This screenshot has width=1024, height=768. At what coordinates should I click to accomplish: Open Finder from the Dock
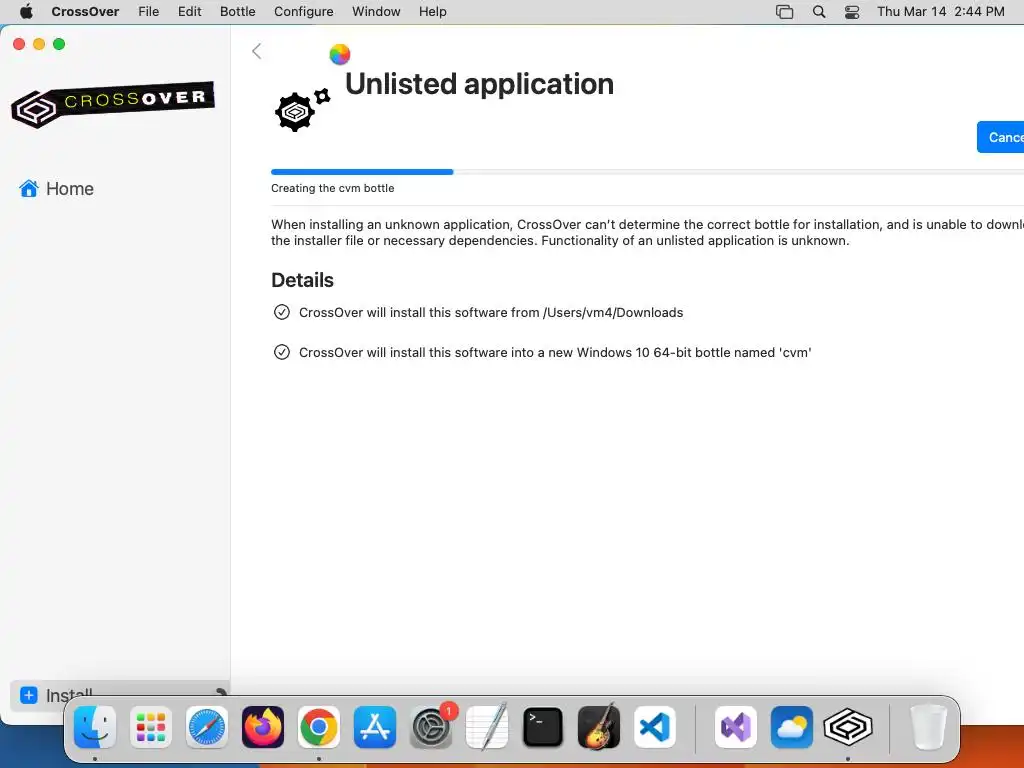click(x=95, y=727)
